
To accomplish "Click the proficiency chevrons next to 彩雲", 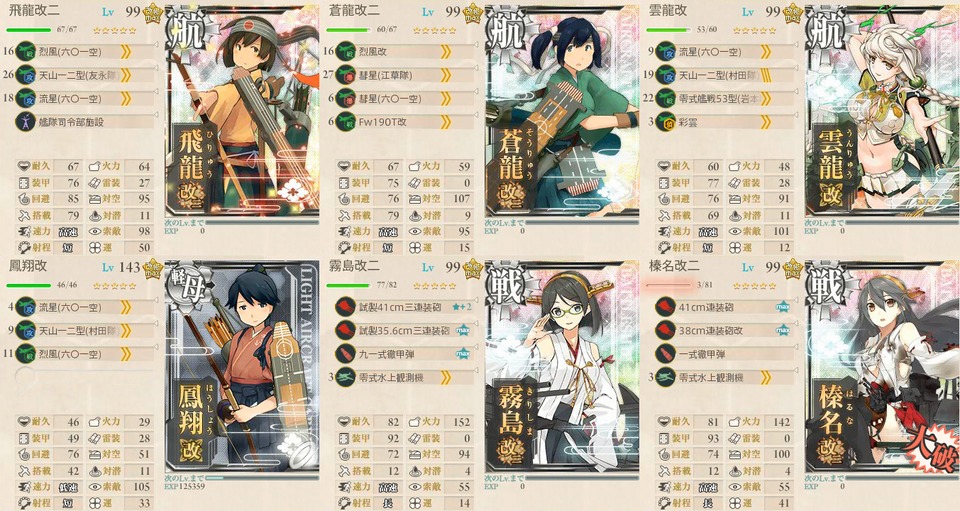I will point(765,122).
